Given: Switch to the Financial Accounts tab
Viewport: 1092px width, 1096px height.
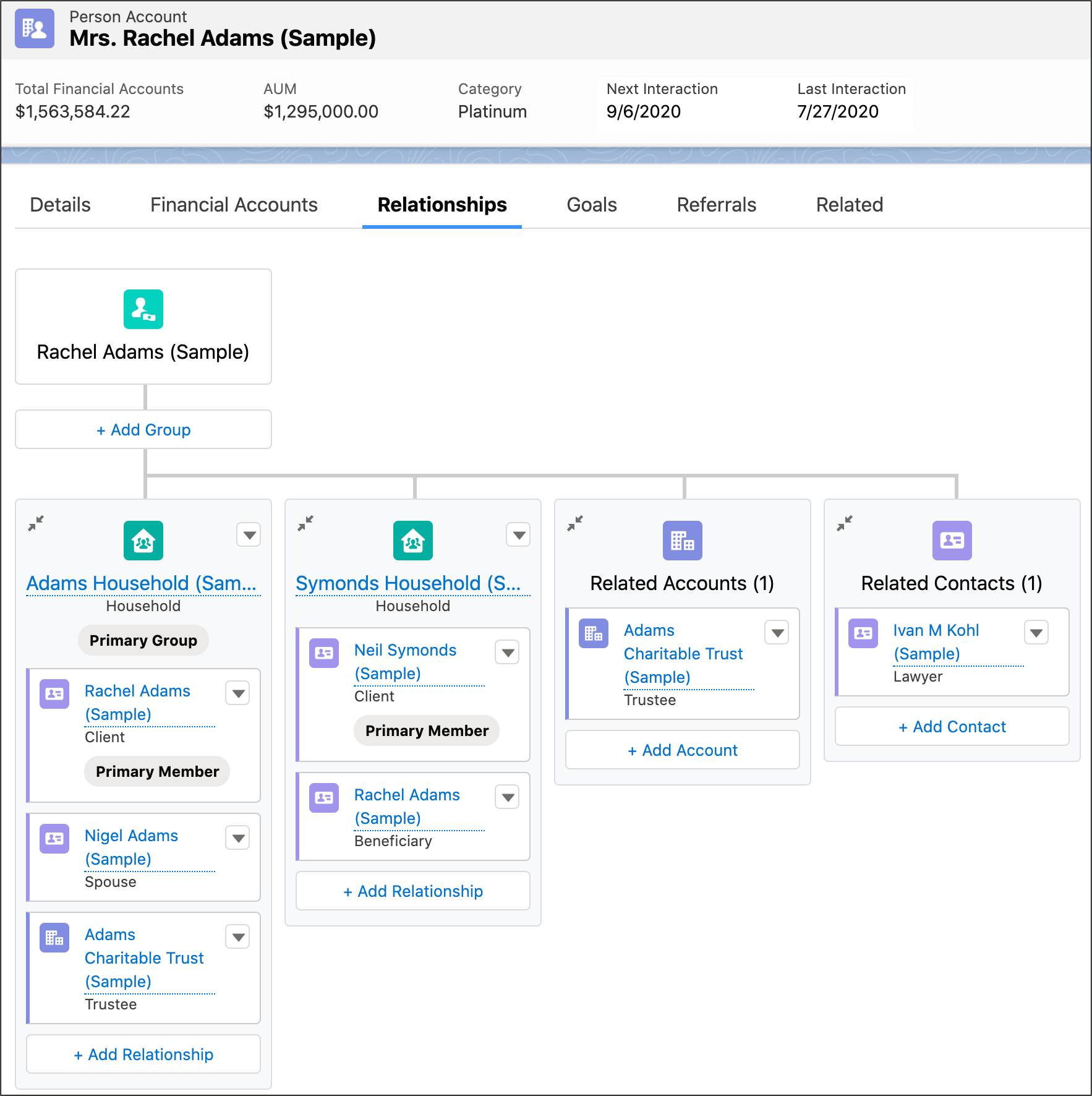Looking at the screenshot, I should (x=234, y=205).
